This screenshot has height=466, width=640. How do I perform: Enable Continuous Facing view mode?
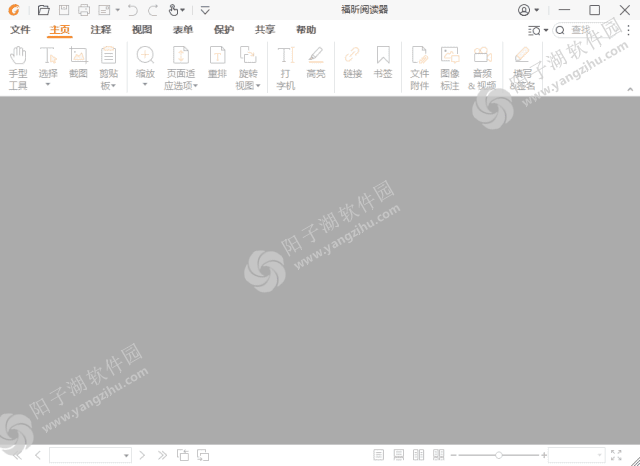tap(439, 455)
